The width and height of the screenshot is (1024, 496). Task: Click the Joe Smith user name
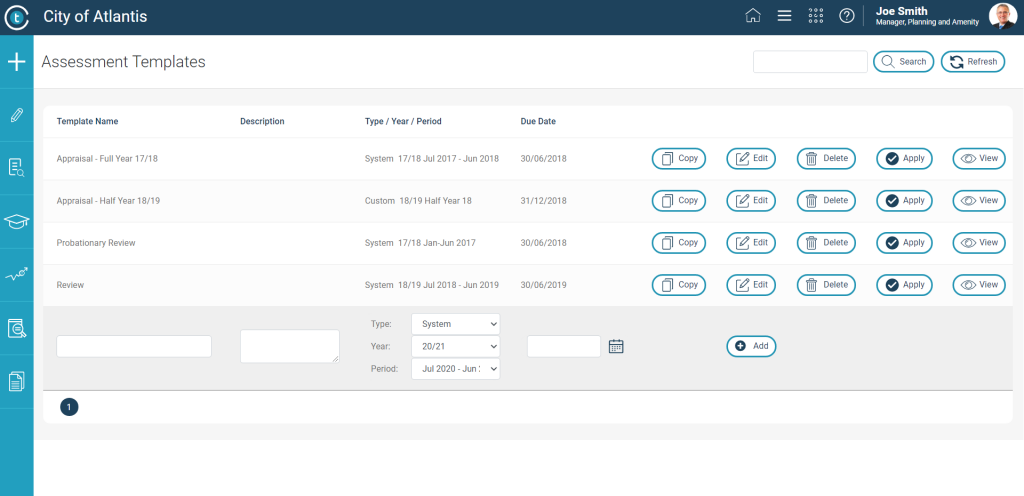(x=901, y=11)
